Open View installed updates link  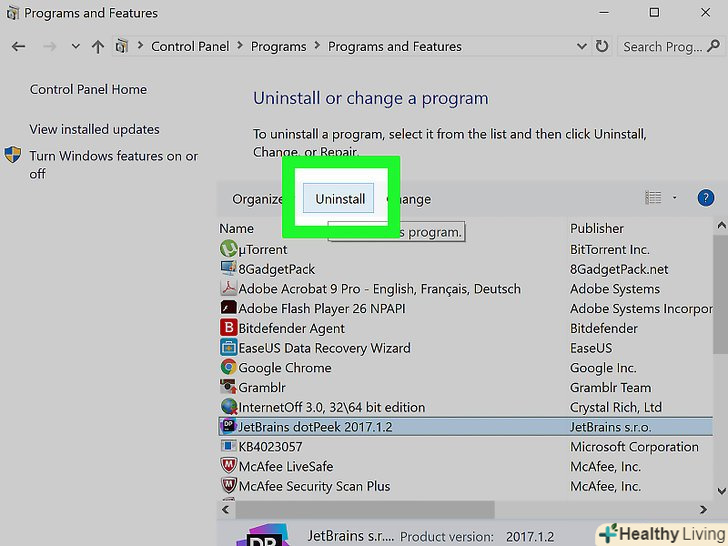[x=94, y=129]
